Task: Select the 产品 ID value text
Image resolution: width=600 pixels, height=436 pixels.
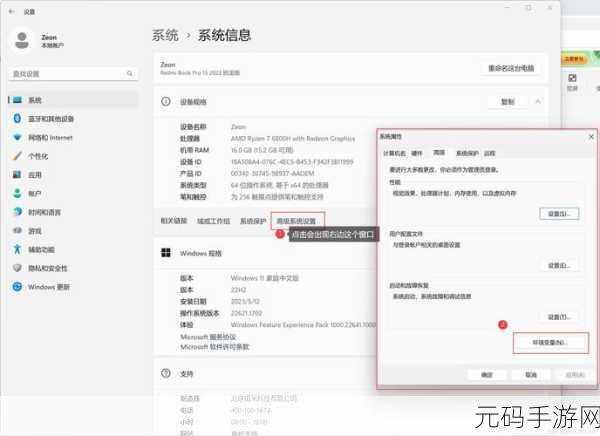Action: coord(272,173)
